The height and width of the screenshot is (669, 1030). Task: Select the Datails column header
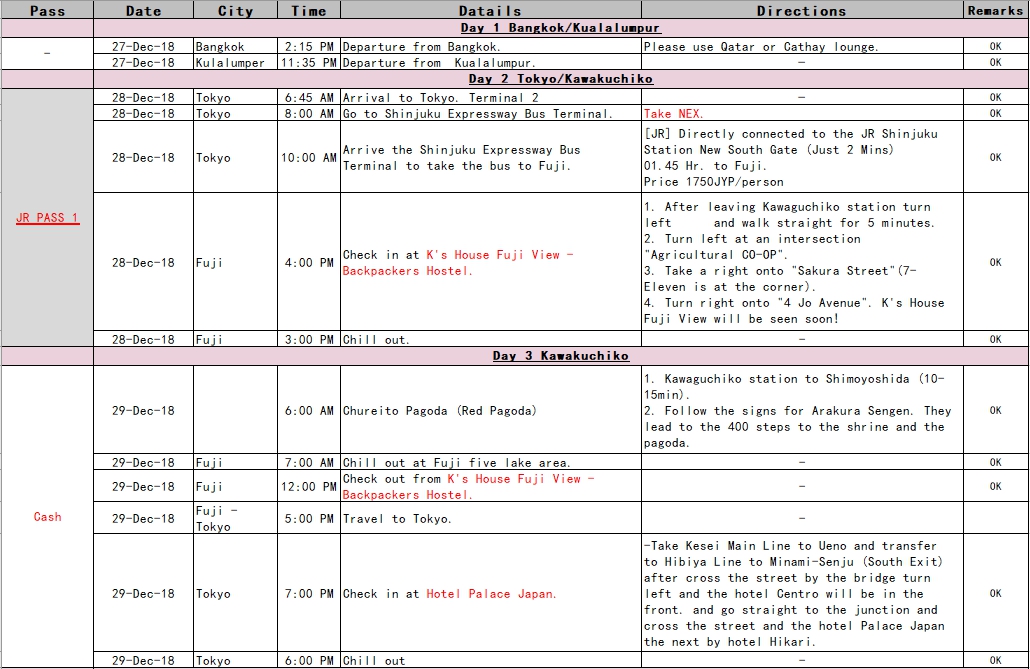[x=491, y=11]
